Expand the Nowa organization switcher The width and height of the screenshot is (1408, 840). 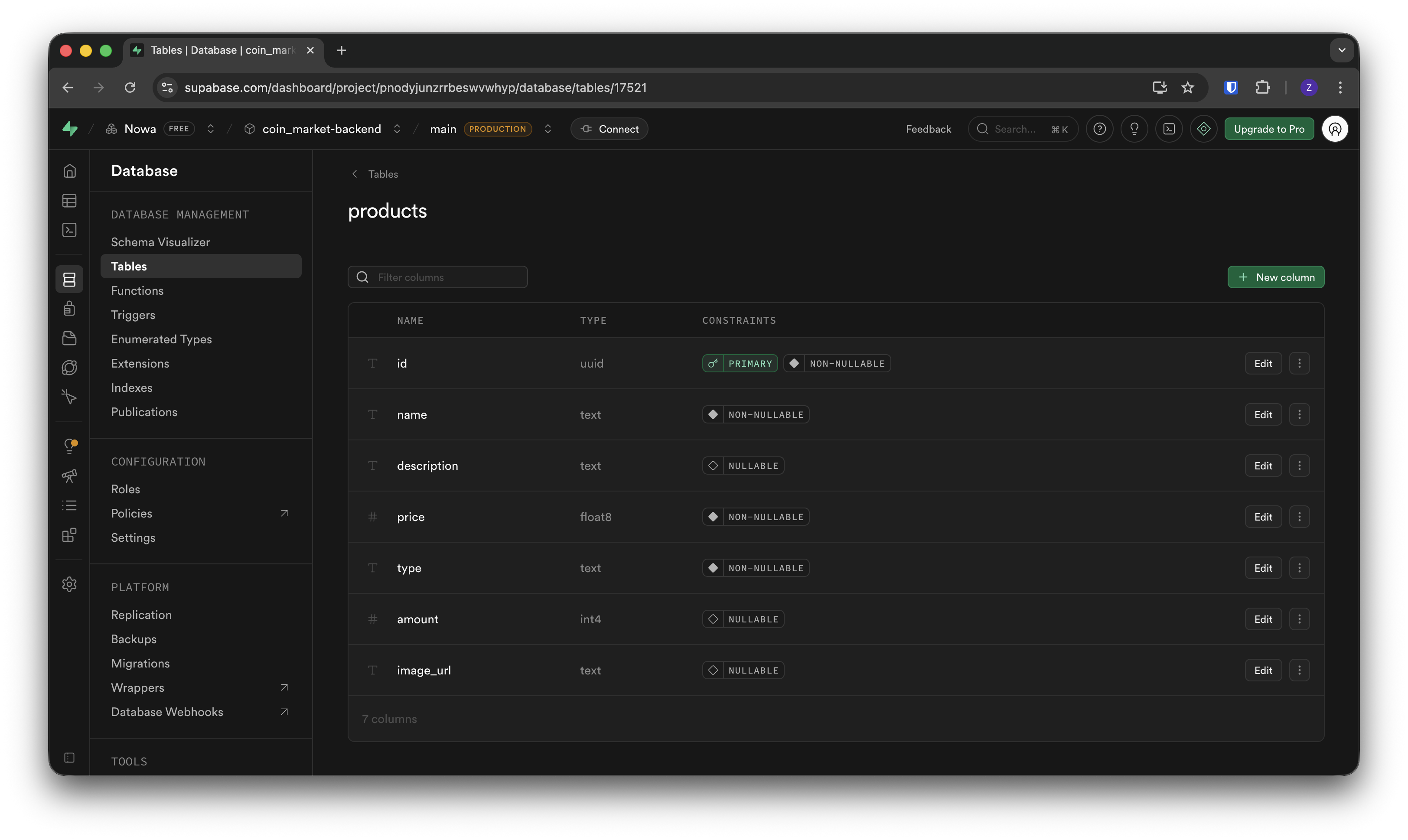point(211,129)
